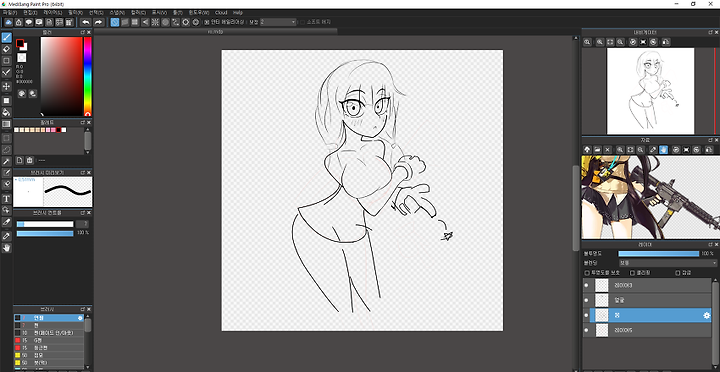
Task: Click highlighted hand icon in reference panel
Action: [x=663, y=150]
